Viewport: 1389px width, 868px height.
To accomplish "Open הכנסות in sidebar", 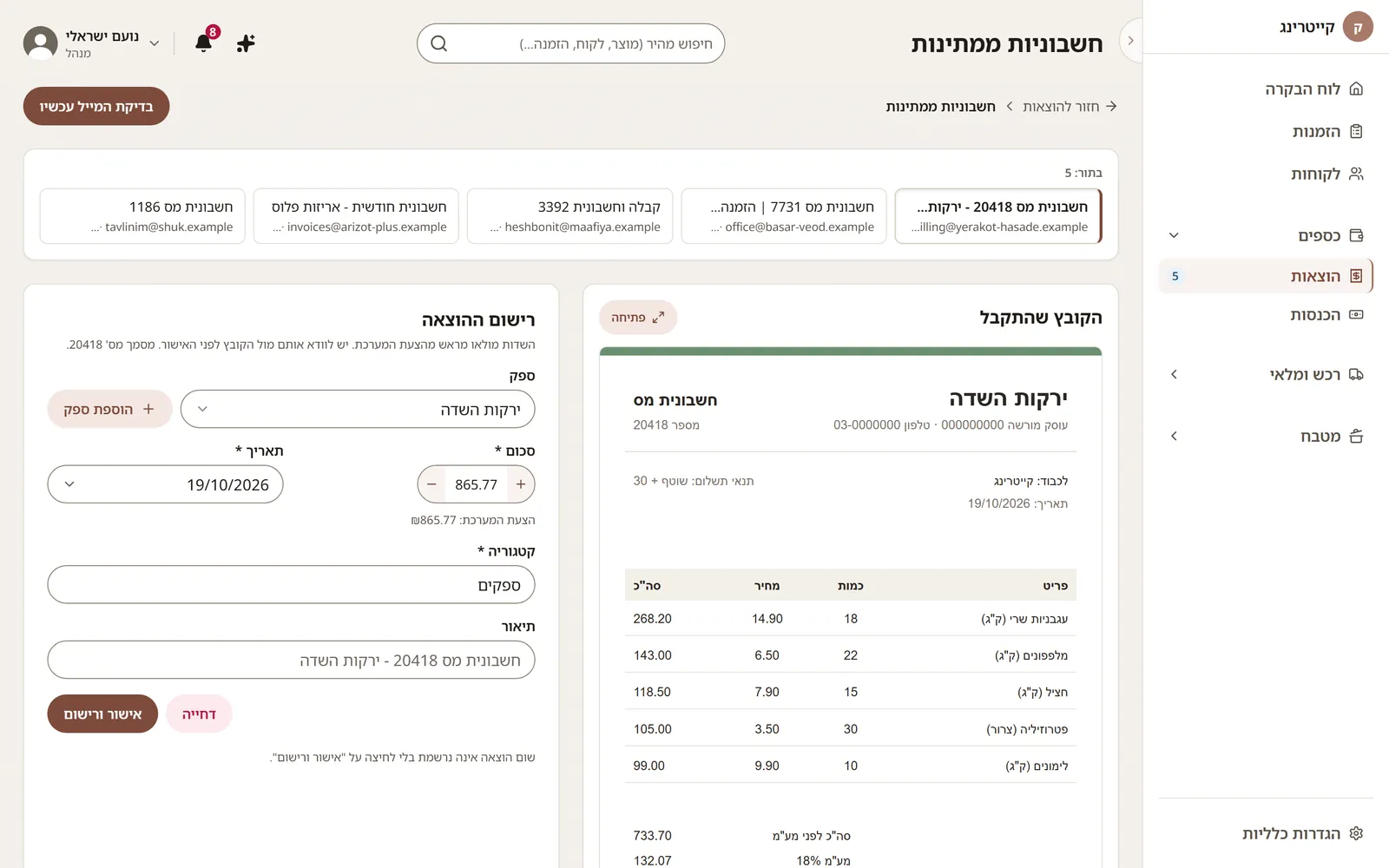I will (1266, 314).
